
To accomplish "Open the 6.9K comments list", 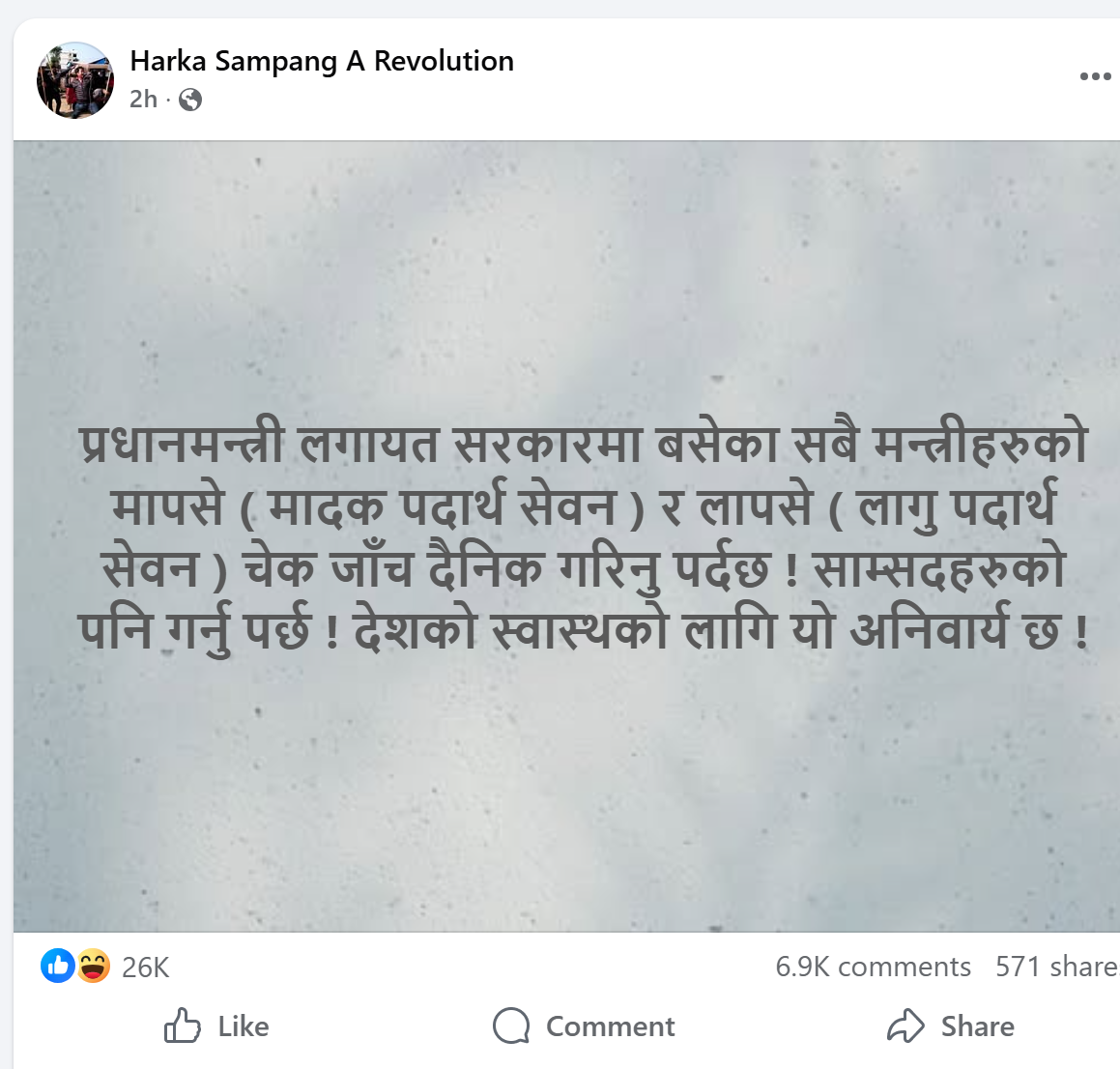I will pyautogui.click(x=873, y=967).
